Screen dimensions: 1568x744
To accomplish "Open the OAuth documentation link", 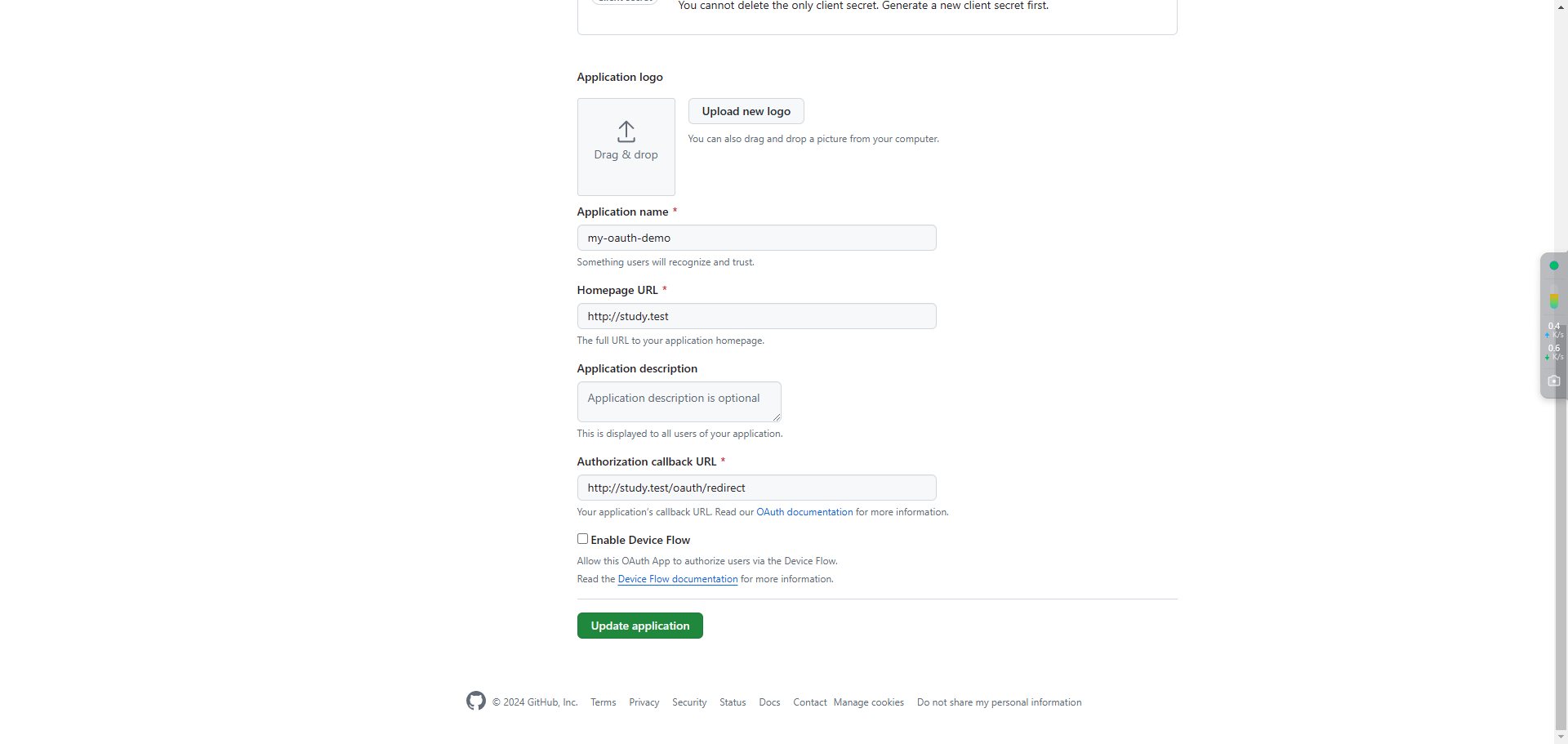I will pos(804,511).
